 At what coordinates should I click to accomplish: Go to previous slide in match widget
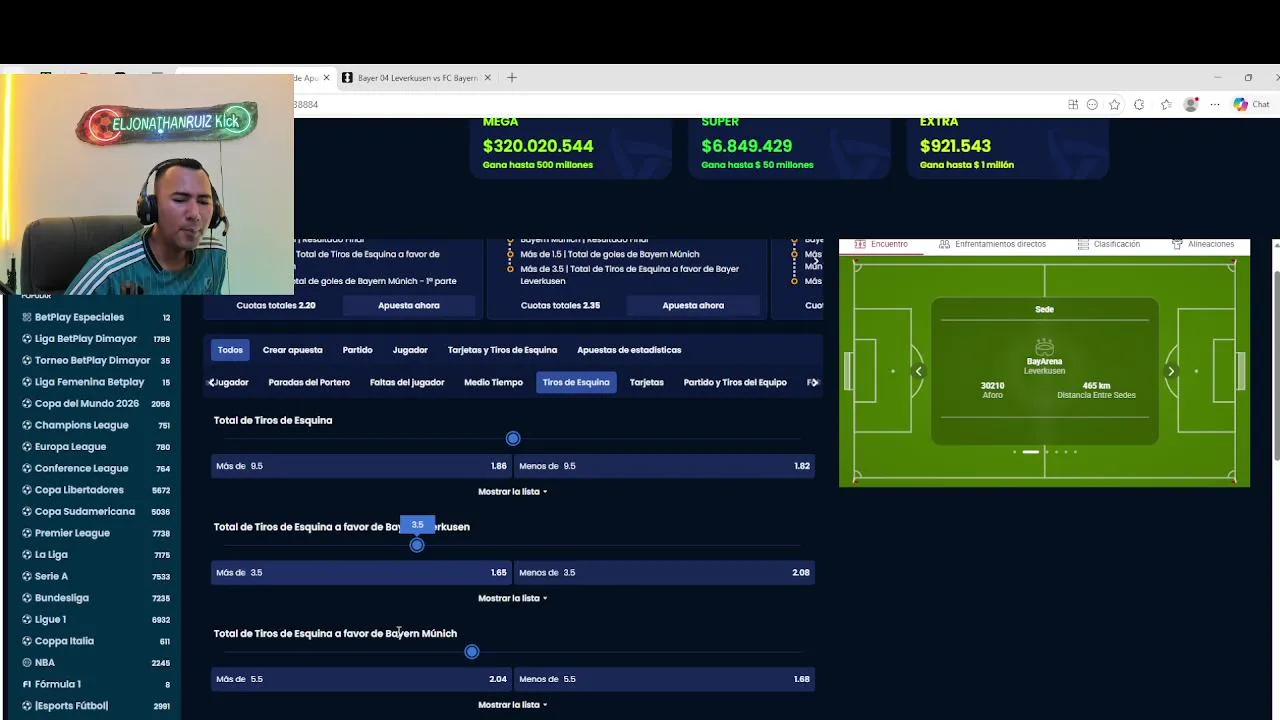coord(918,371)
